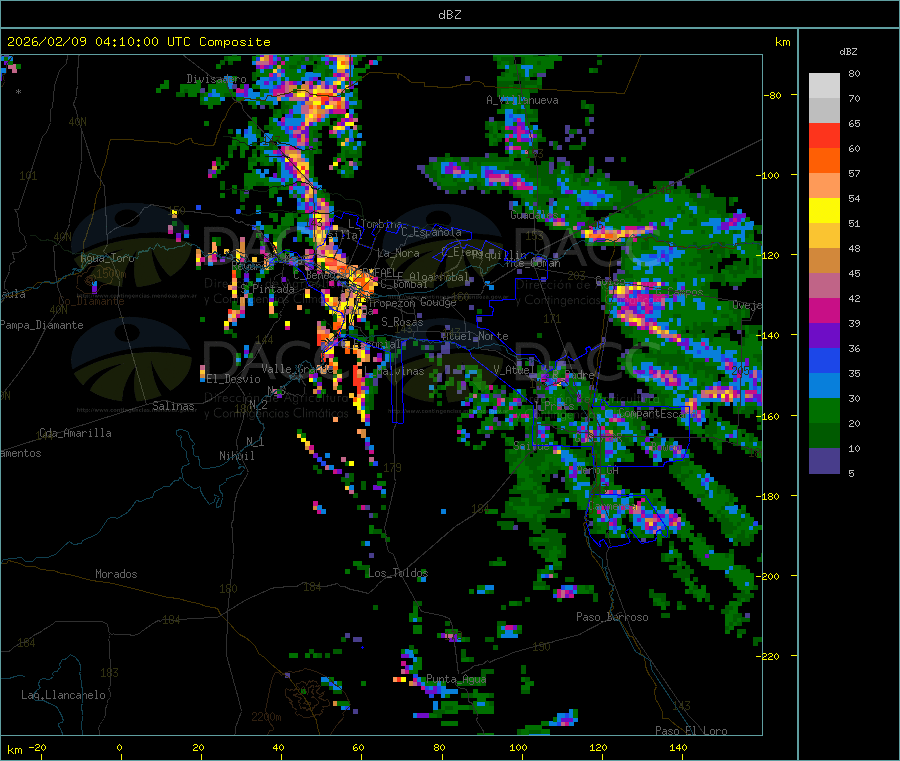The height and width of the screenshot is (761, 900).
Task: Click the 'Co_Diamante' map label
Action: click(91, 301)
